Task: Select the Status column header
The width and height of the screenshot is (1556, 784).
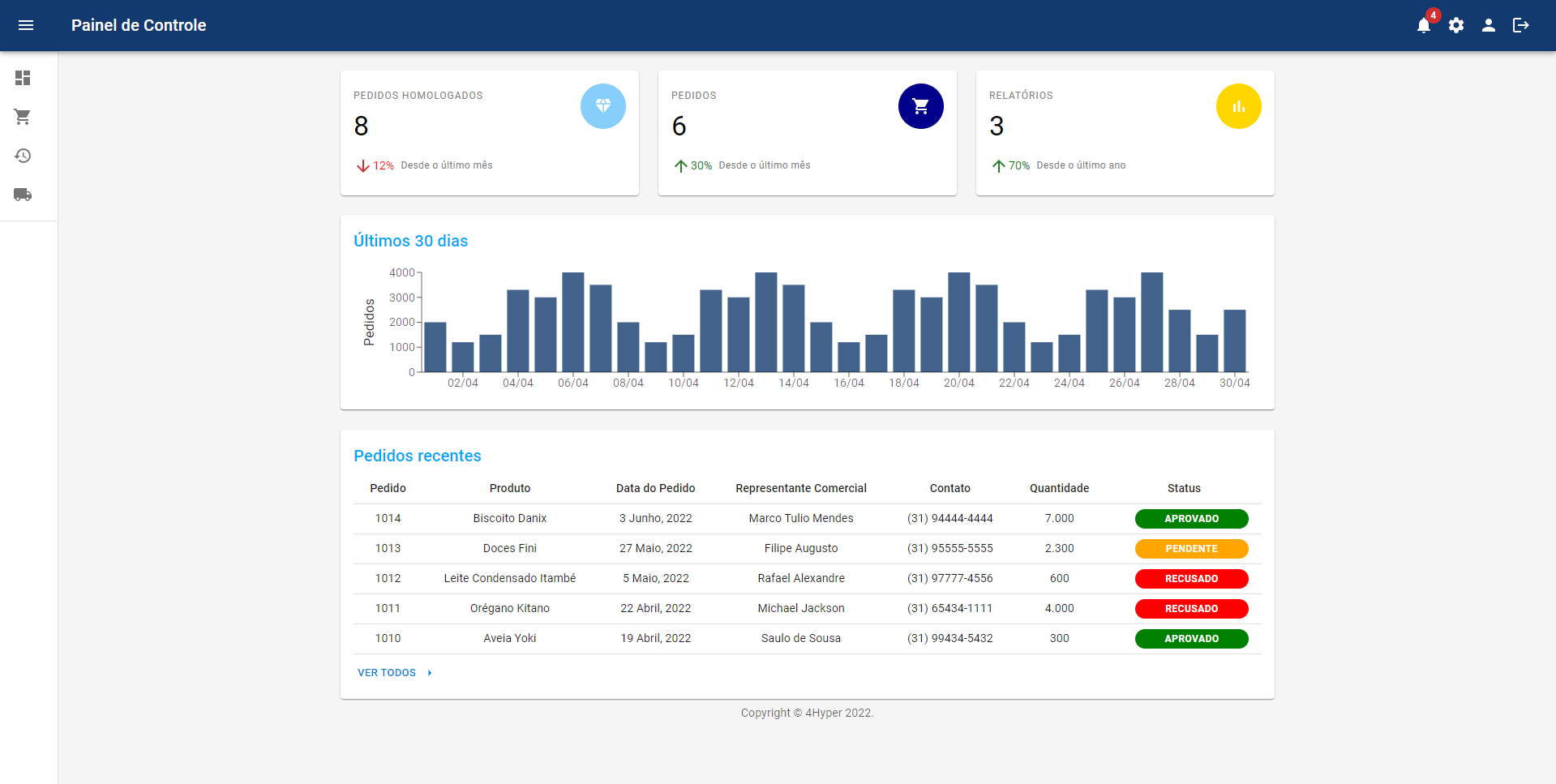Action: tap(1184, 488)
